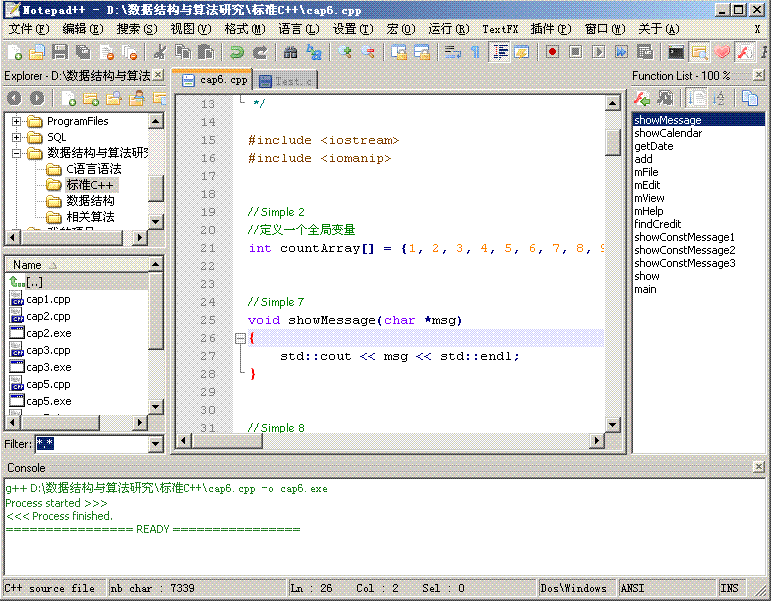Click the Paste clipboard icon
Image resolution: width=771 pixels, height=601 pixels.
pos(206,52)
